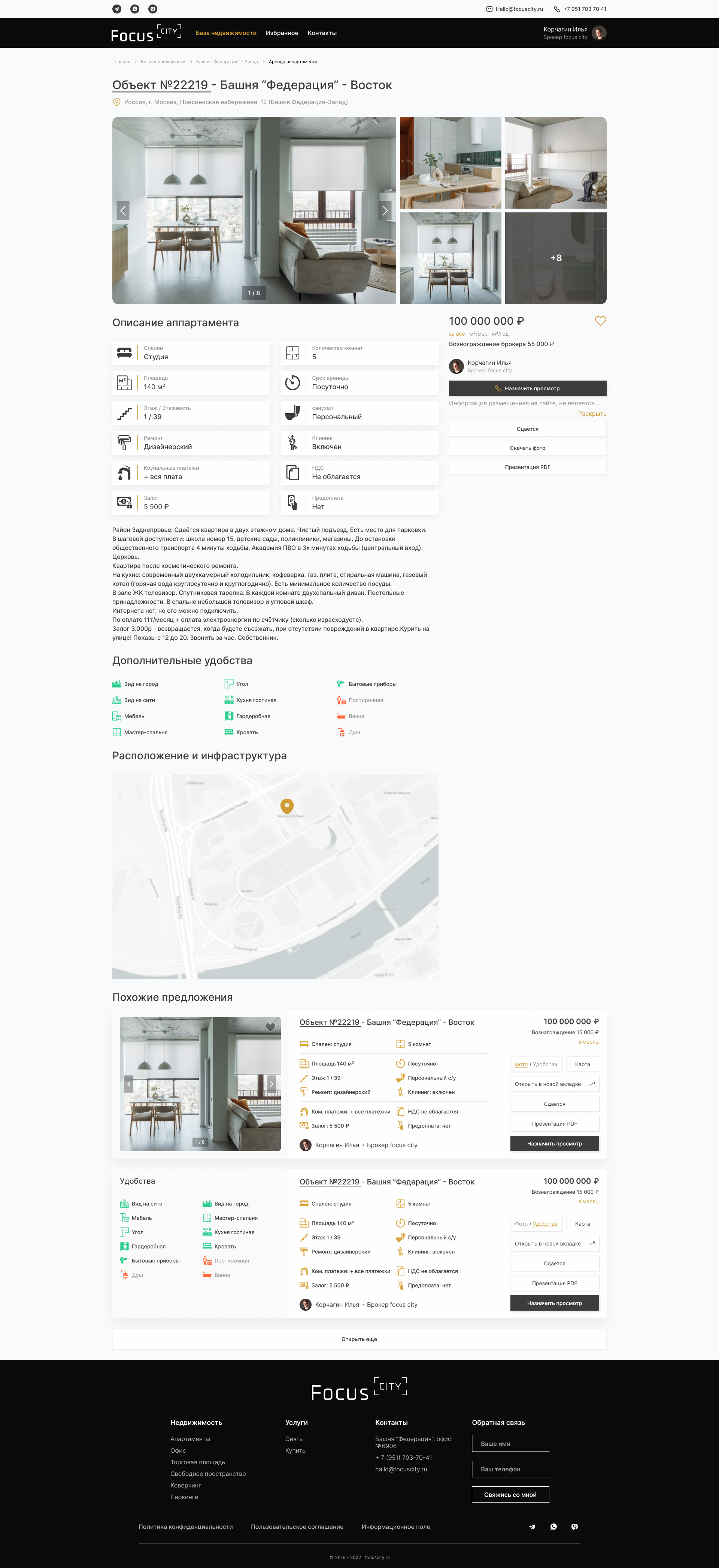The width and height of the screenshot is (719, 1568).
Task: Click the WhatsApp icon in top bar
Action: [135, 9]
